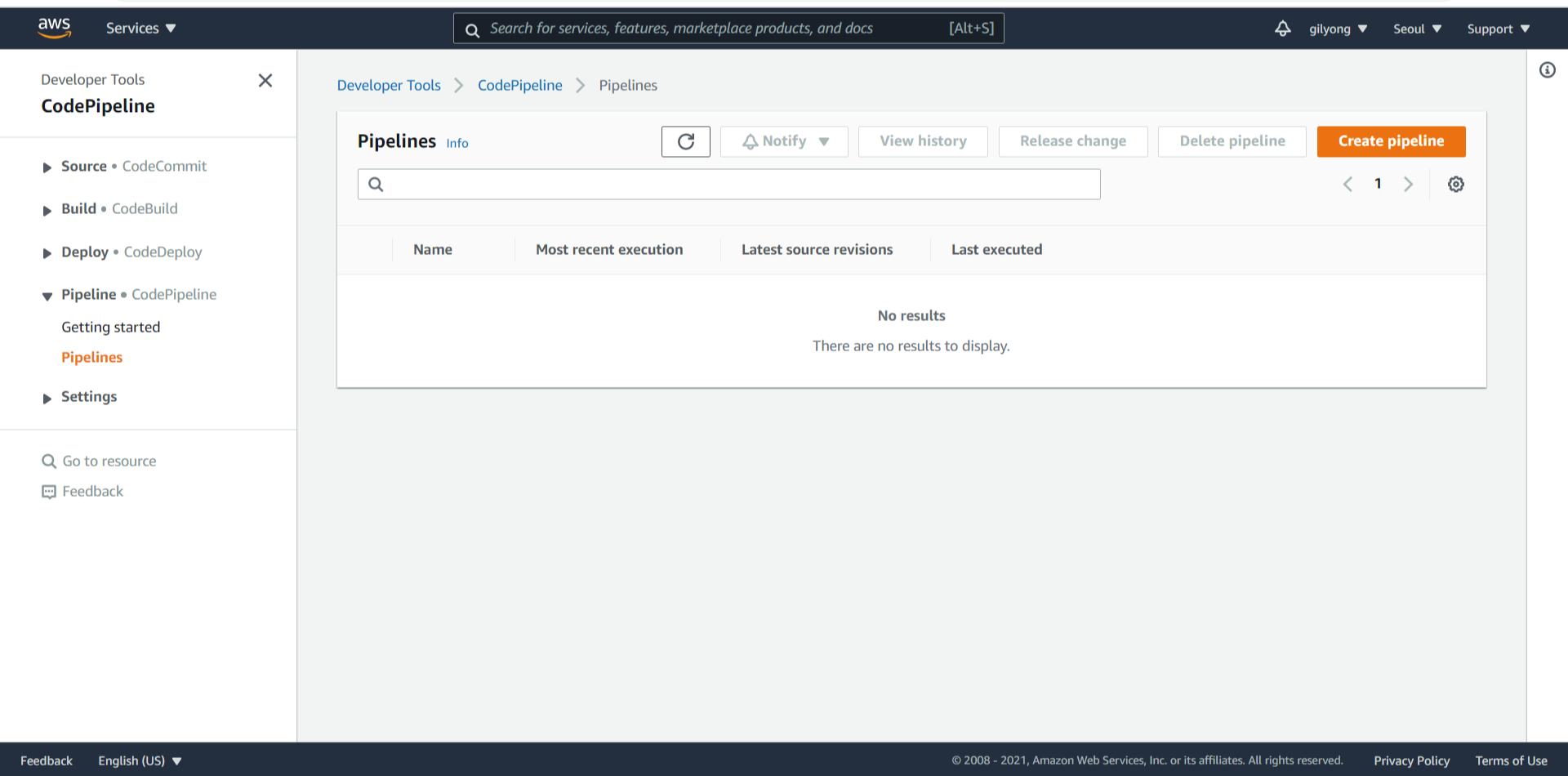1568x776 pixels.
Task: Open the Services menu
Action: click(x=140, y=29)
